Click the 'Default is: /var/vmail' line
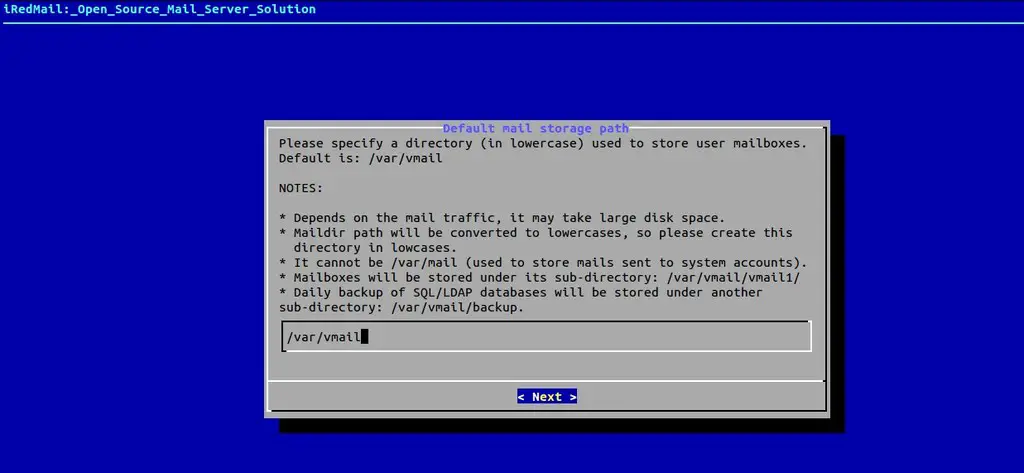This screenshot has width=1024, height=473. [x=360, y=158]
